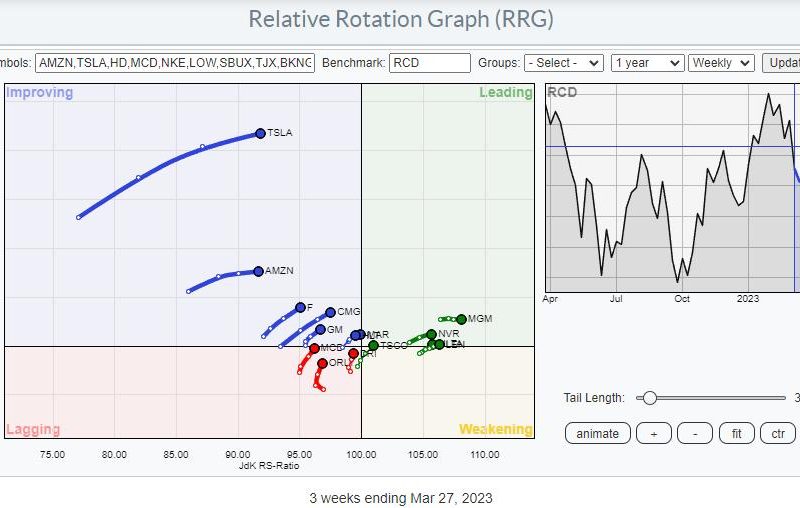
Task: Select the AMZN data point
Action: pos(258,271)
